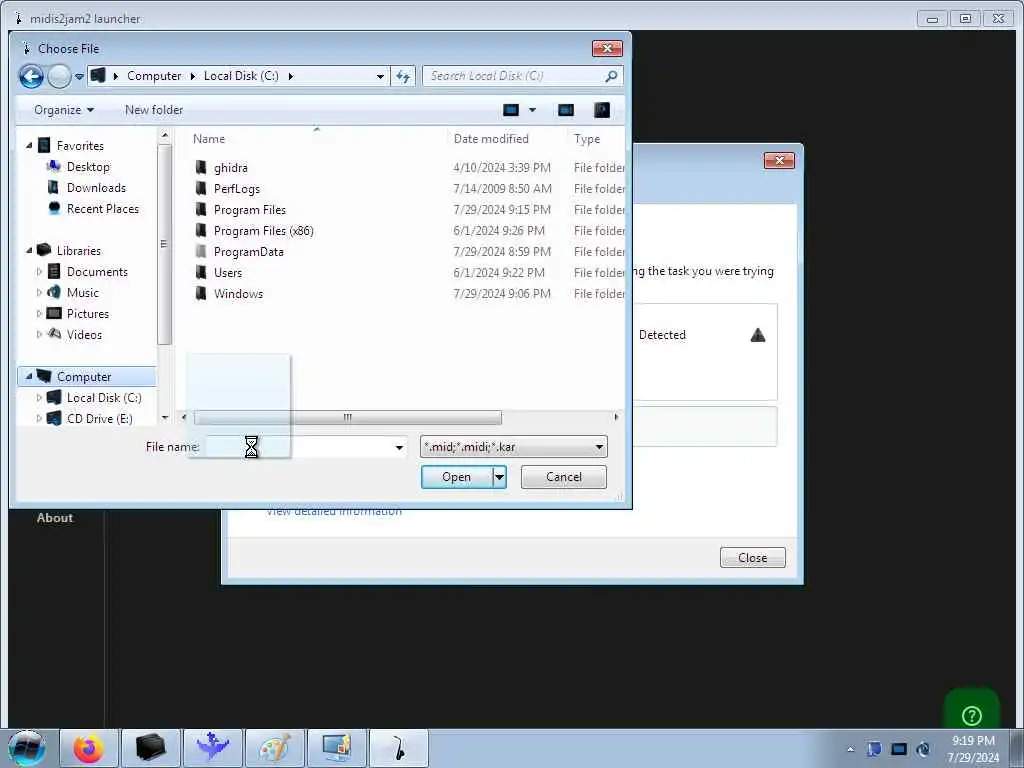Open Paint from the taskbar
Image resolution: width=1024 pixels, height=768 pixels.
pos(275,748)
